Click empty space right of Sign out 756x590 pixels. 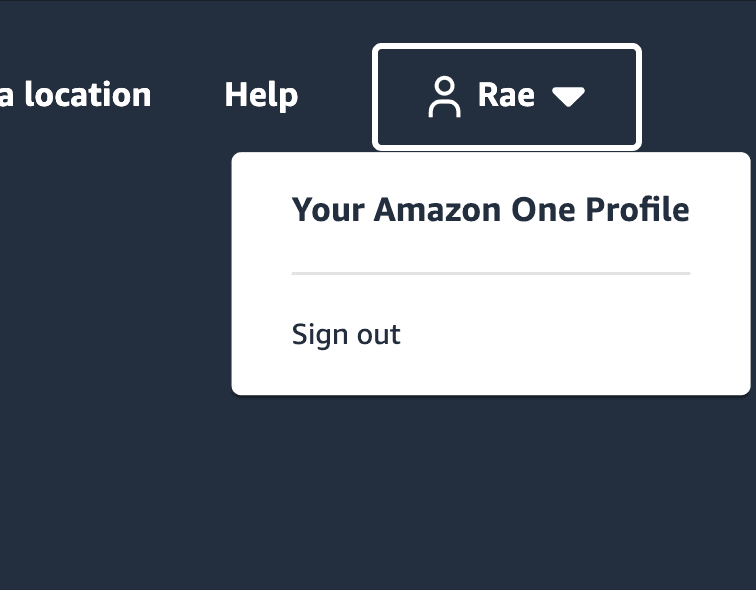point(569,335)
